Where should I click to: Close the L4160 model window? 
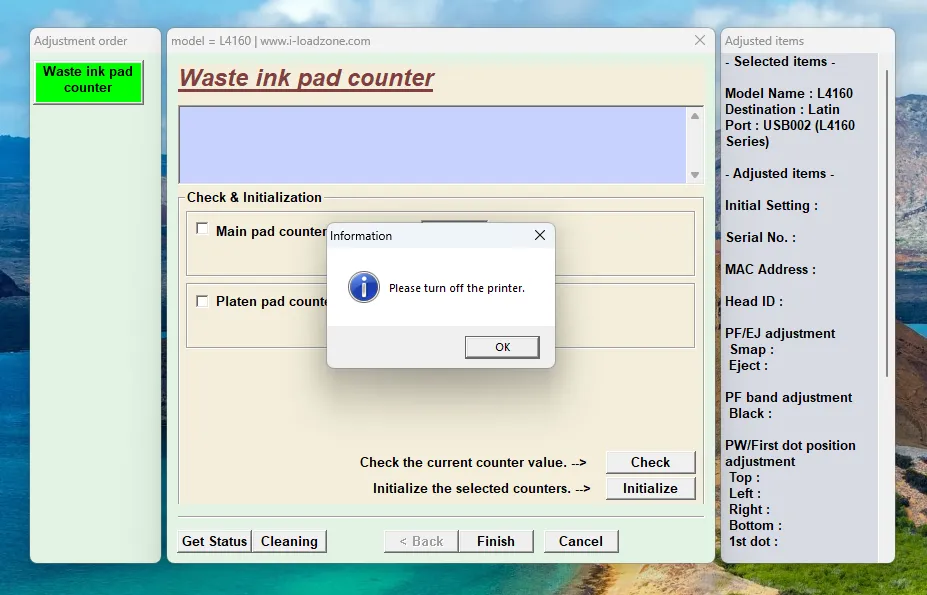(700, 40)
